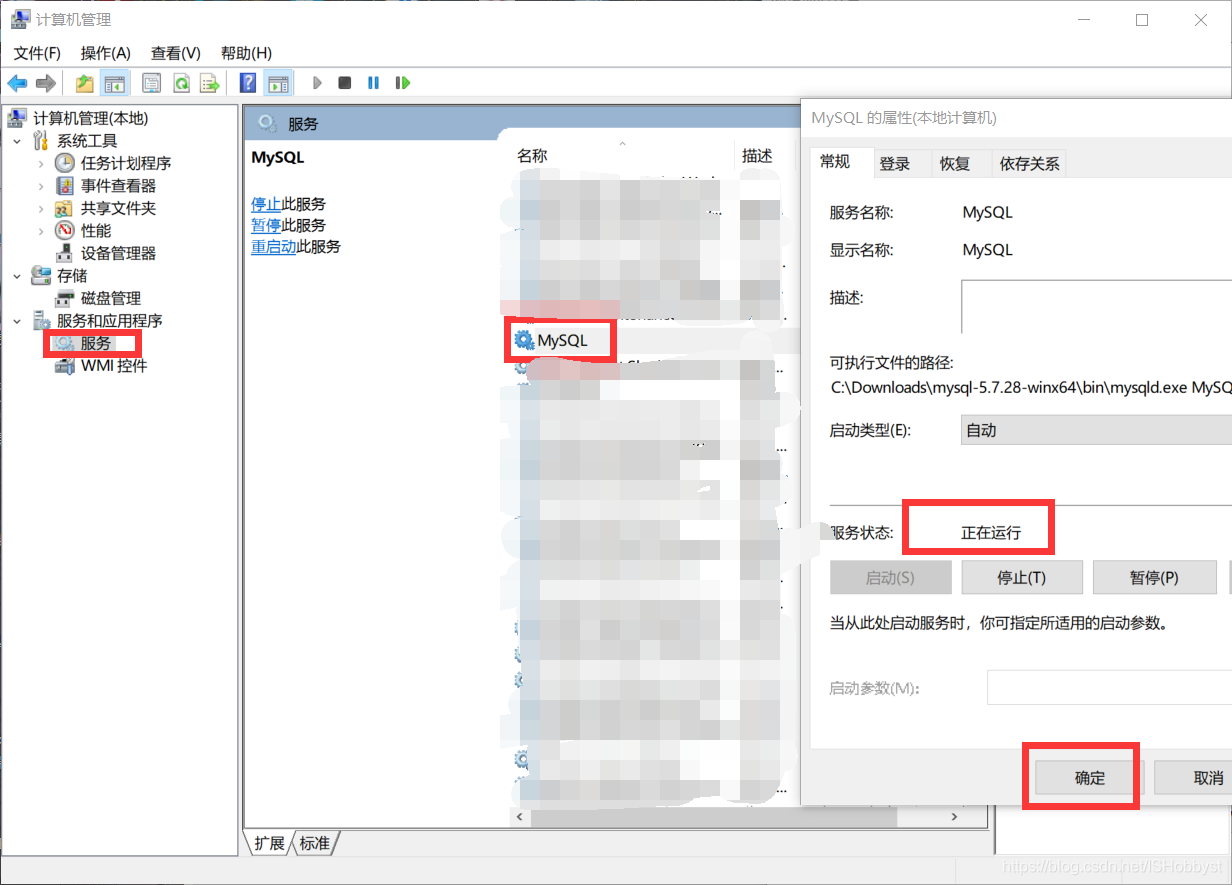The width and height of the screenshot is (1232, 885).
Task: Click the 启动(S) button
Action: tap(890, 577)
